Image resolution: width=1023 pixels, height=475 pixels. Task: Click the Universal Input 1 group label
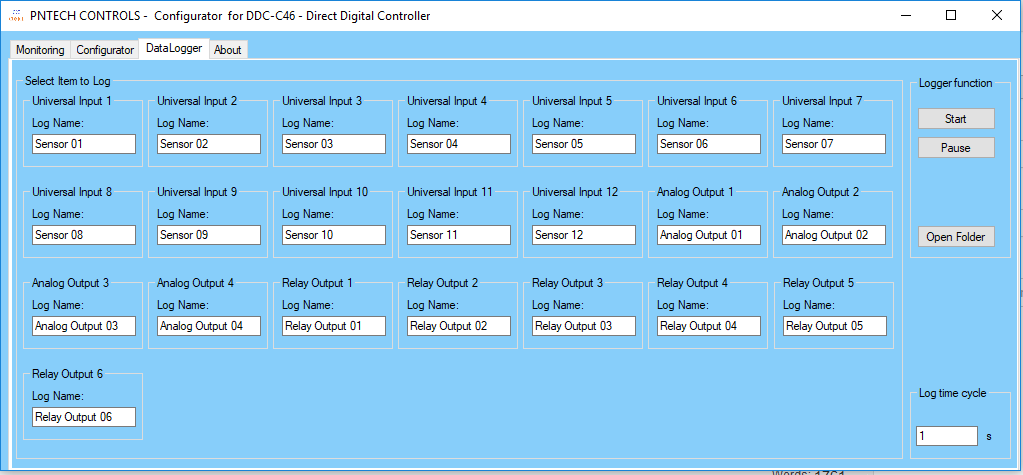(x=72, y=101)
